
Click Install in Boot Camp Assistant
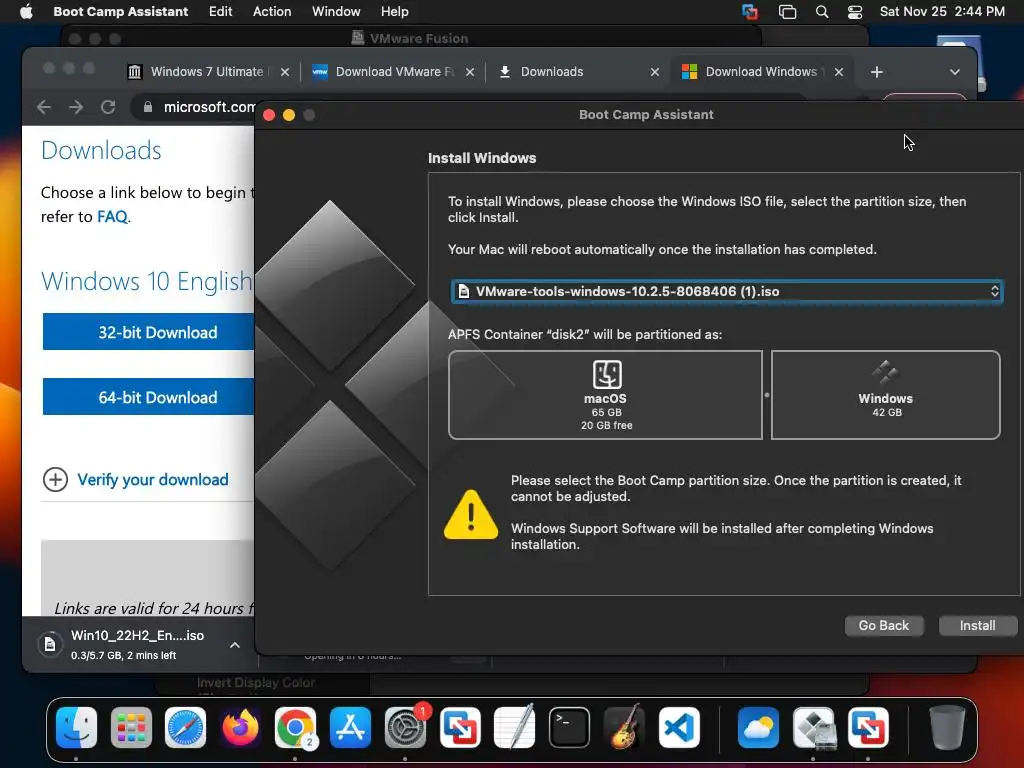[977, 626]
